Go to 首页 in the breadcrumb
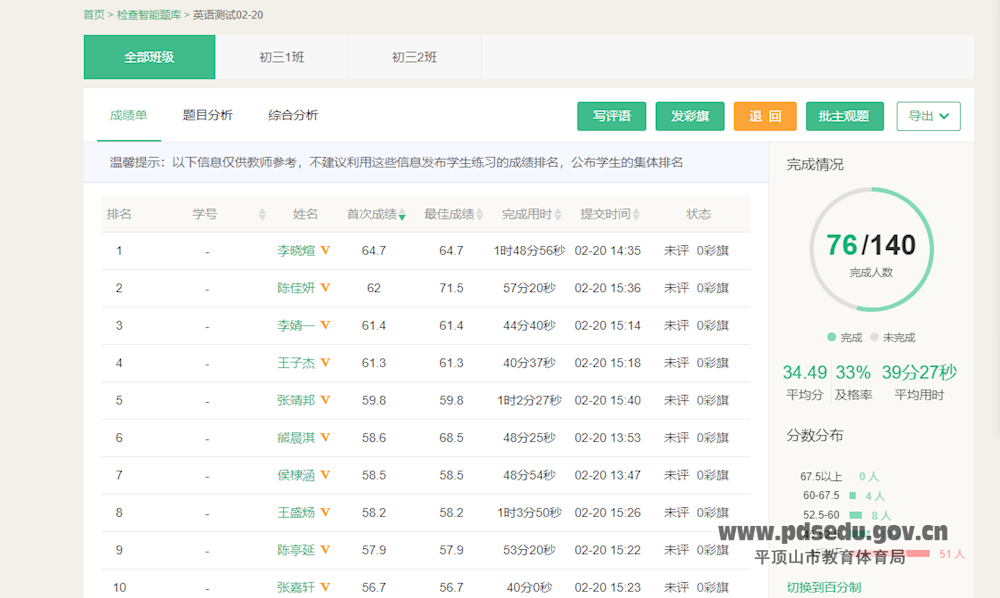1000x598 pixels. [94, 15]
